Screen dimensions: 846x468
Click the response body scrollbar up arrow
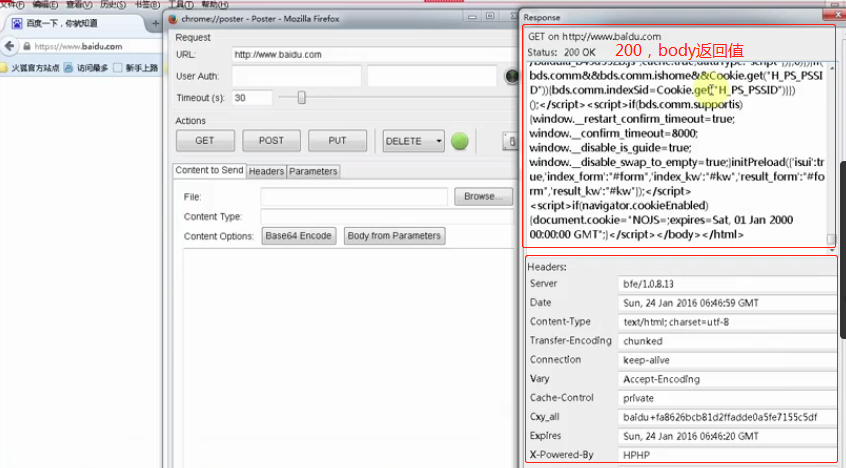[x=831, y=67]
